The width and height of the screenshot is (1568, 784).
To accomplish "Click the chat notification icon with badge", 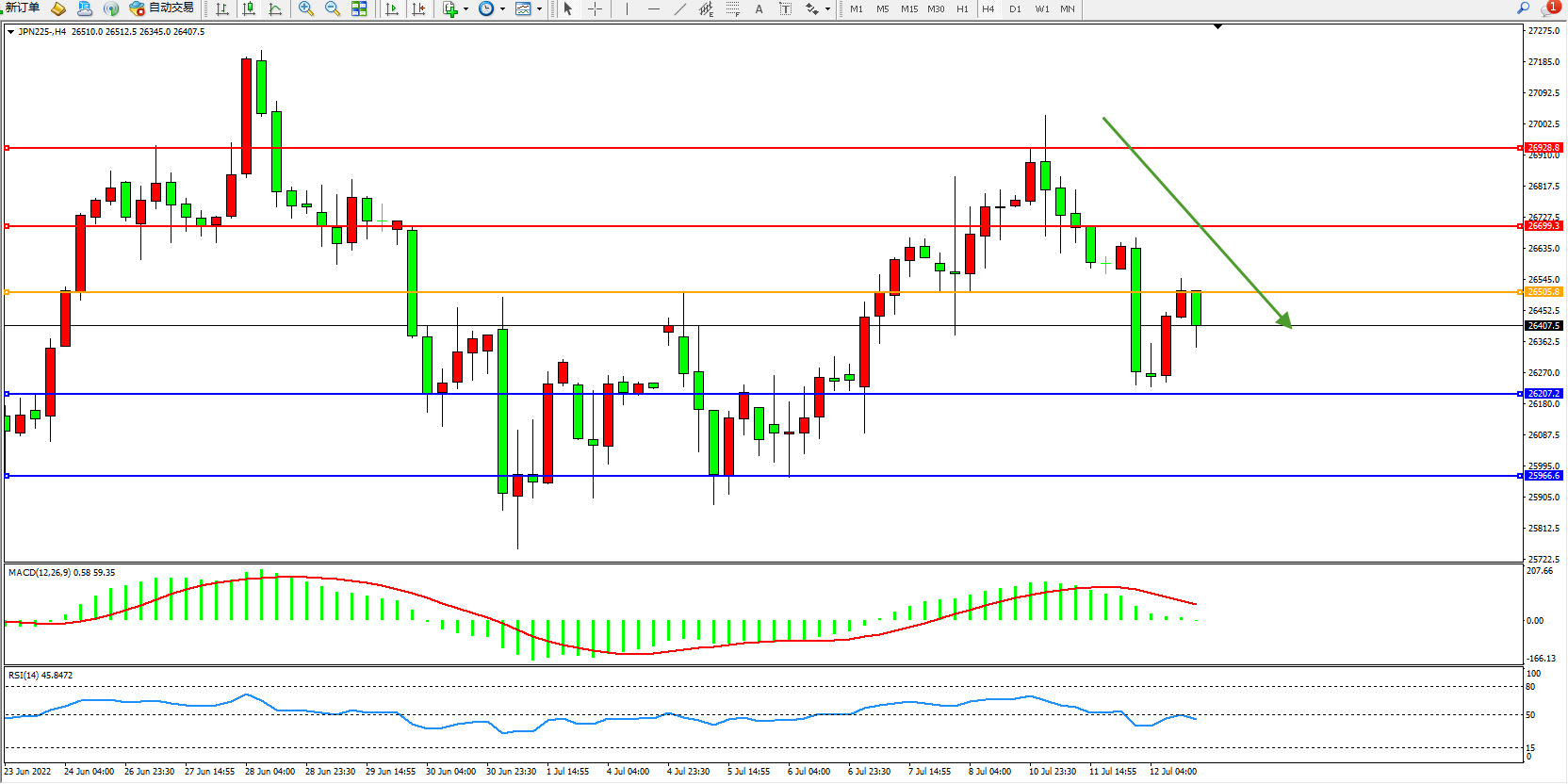I will 1549,8.
